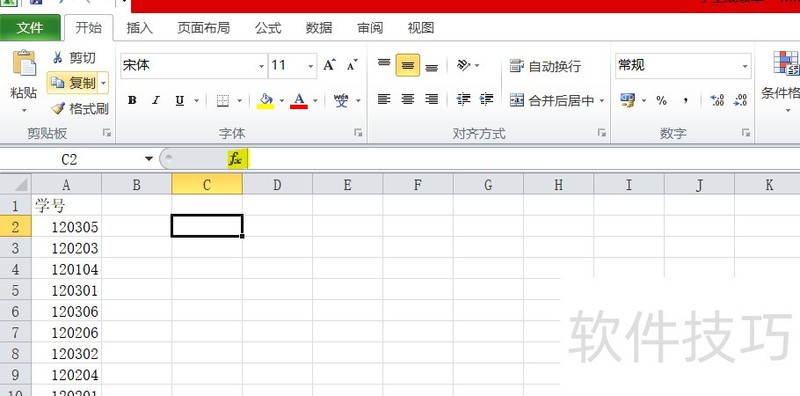Toggle underline formatting
Screen dimensions: 800x396
click(180, 101)
